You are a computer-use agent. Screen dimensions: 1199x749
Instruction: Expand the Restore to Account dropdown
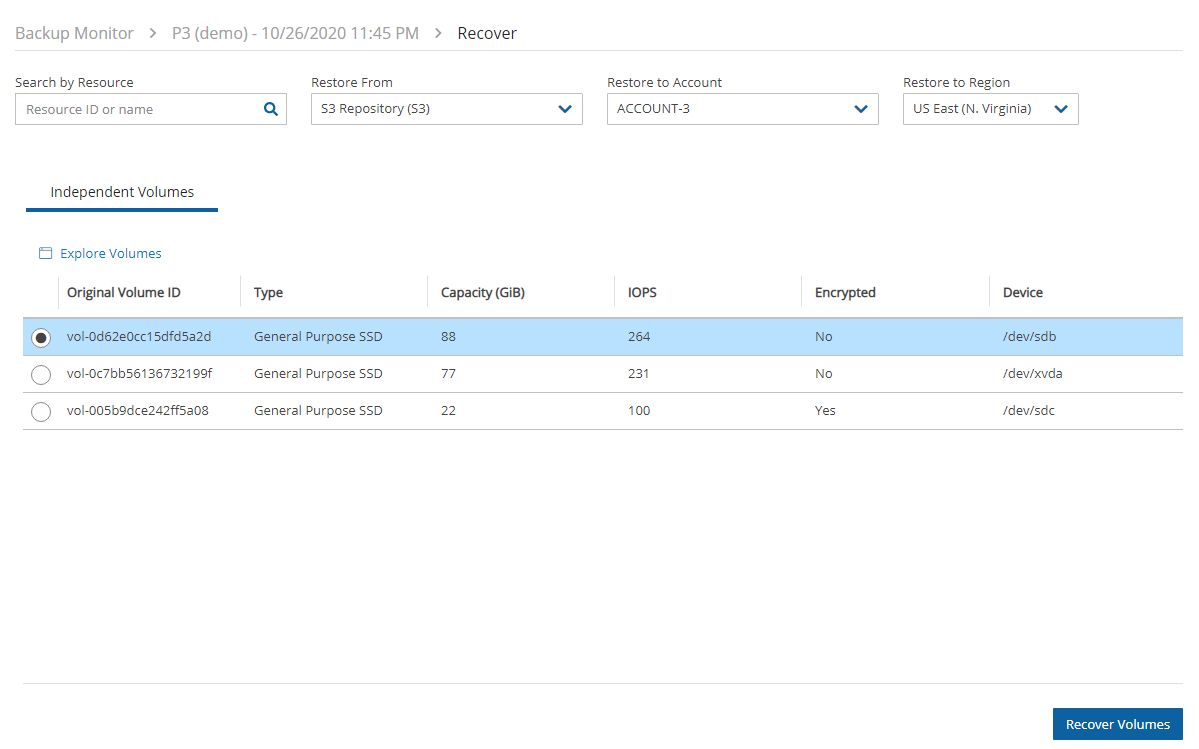click(x=742, y=109)
